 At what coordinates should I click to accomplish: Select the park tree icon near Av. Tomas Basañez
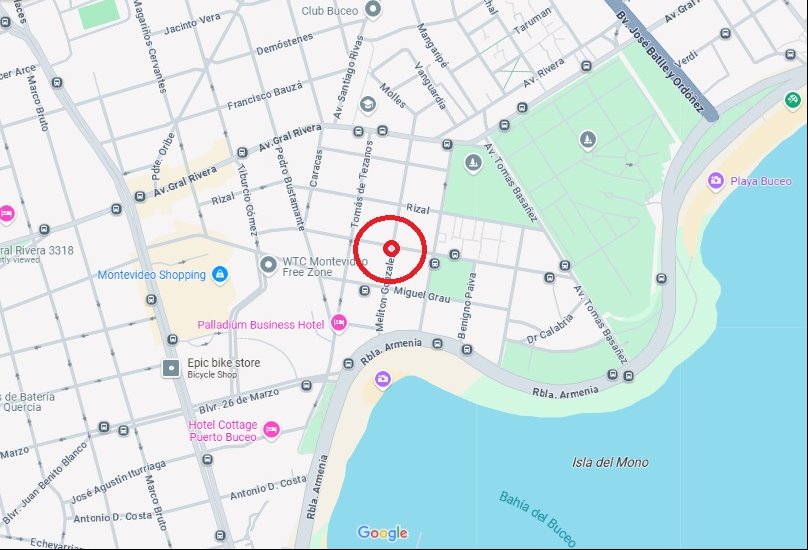[473, 163]
